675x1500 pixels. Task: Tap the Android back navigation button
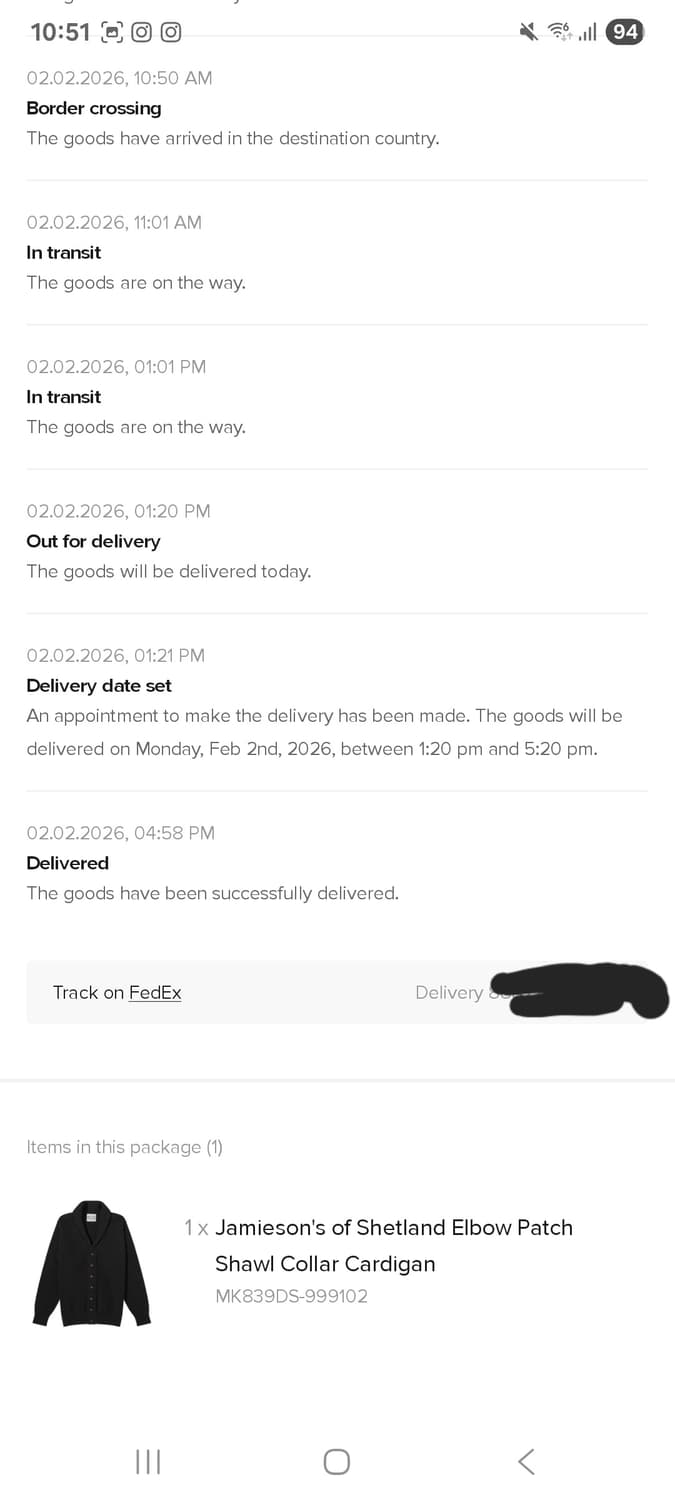(526, 1462)
